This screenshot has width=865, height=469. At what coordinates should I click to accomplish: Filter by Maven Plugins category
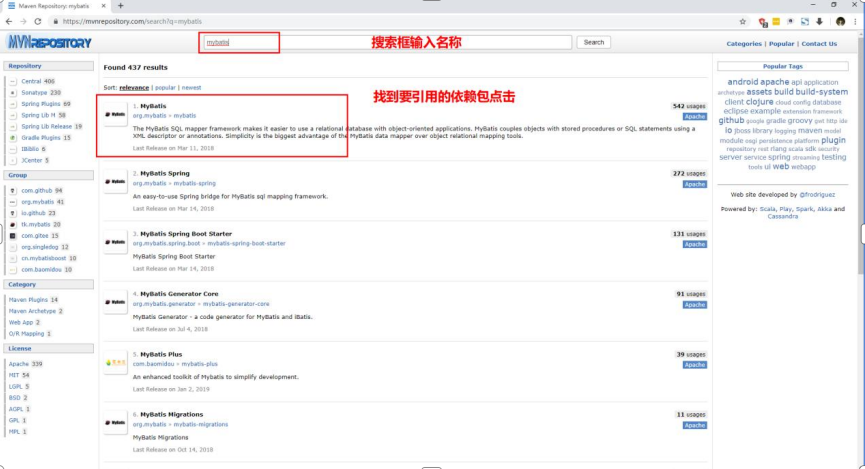coord(28,300)
